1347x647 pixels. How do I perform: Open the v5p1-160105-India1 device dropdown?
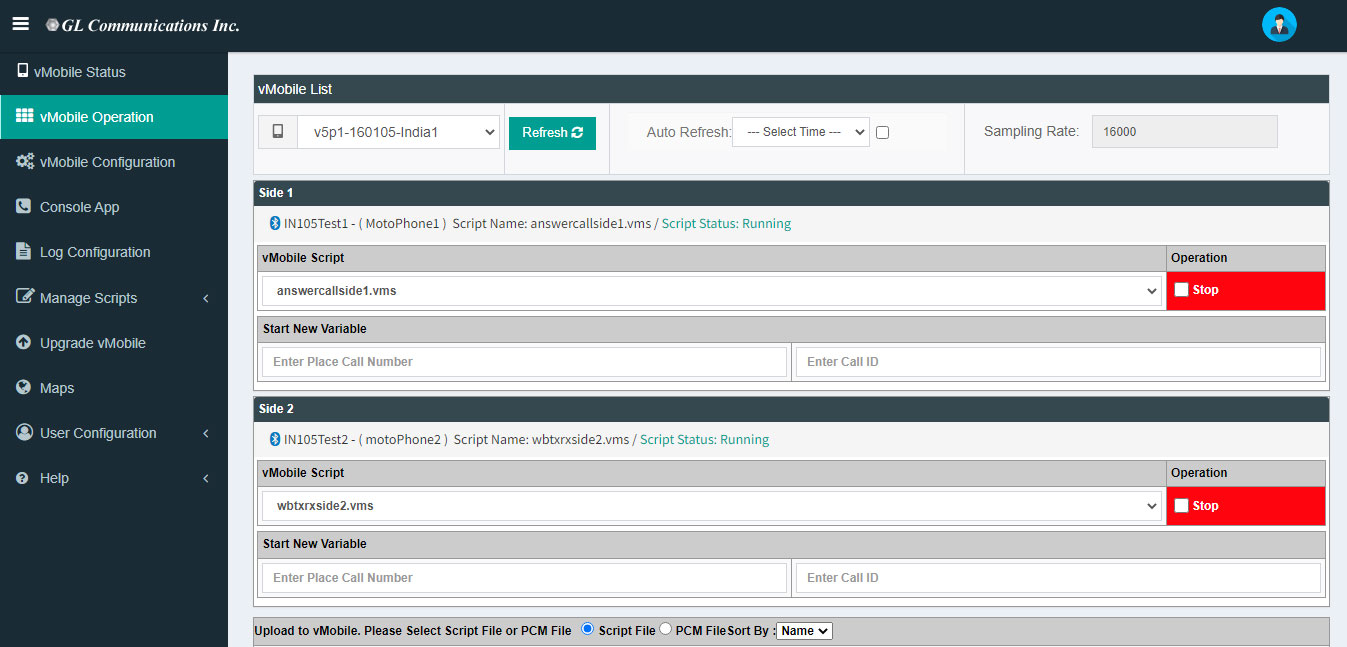pyautogui.click(x=398, y=132)
